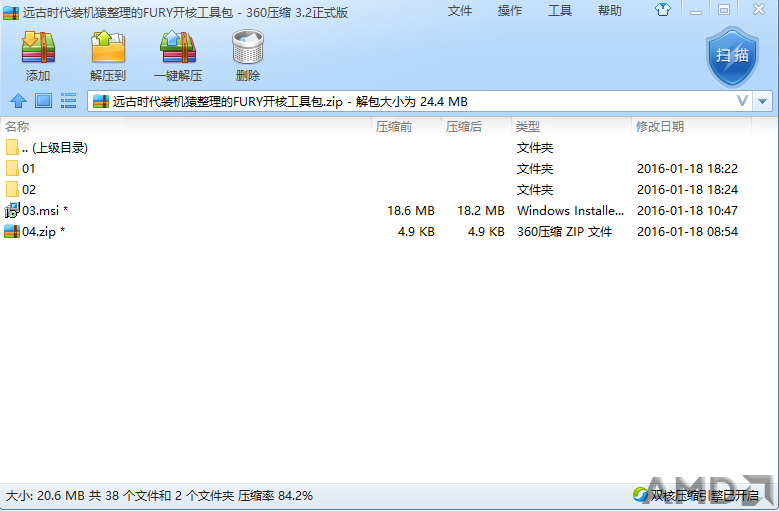Click the 解压到 (Extract to) icon
Screen dimensions: 779x511
click(108, 48)
